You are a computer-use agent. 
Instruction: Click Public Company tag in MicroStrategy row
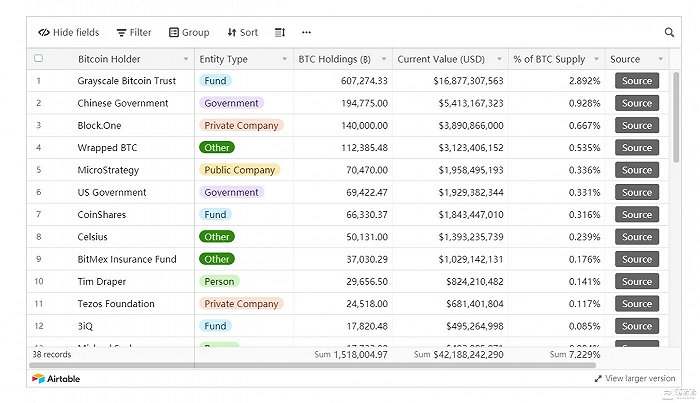point(240,170)
